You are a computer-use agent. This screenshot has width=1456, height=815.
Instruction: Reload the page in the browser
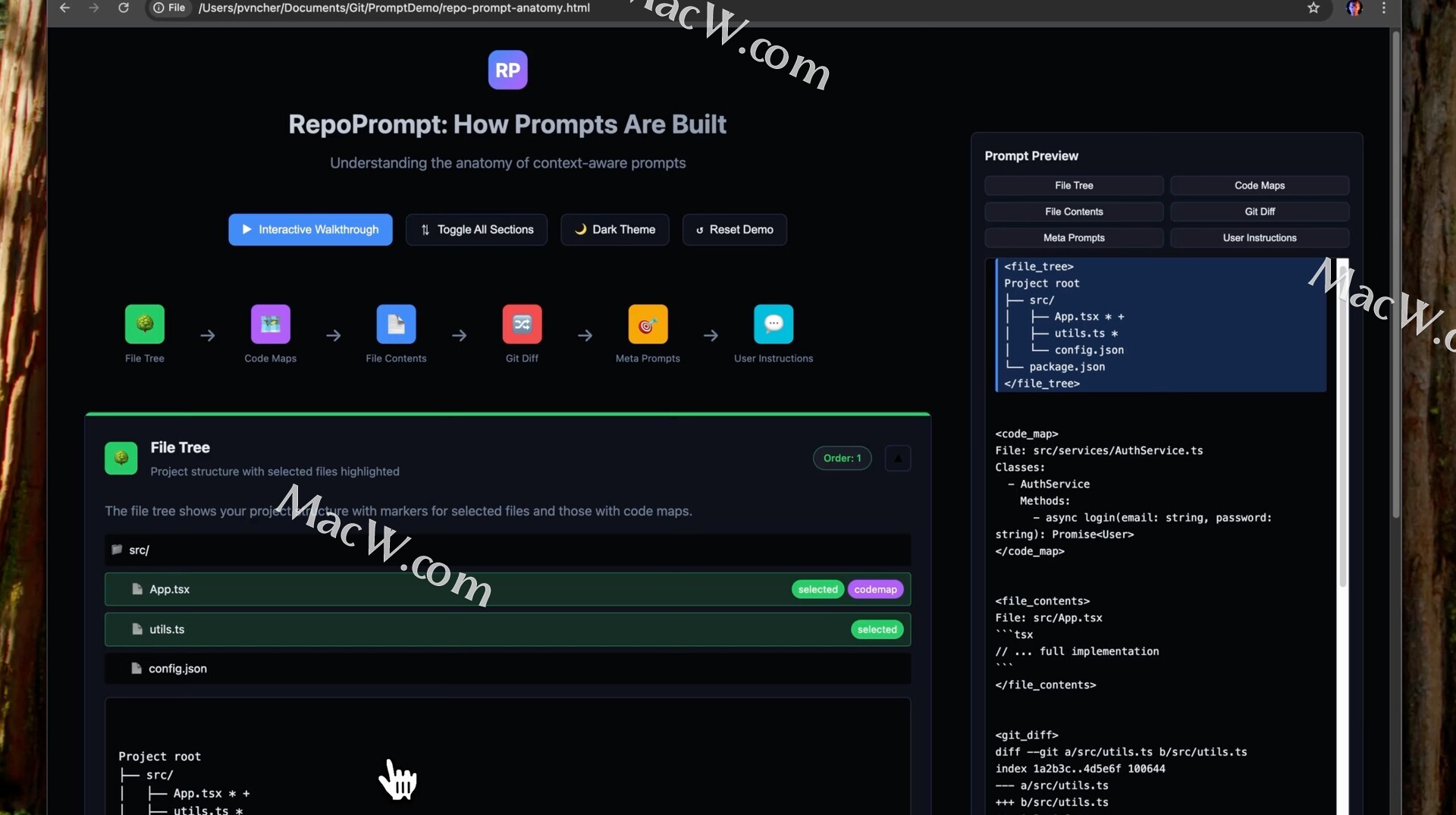pos(123,8)
